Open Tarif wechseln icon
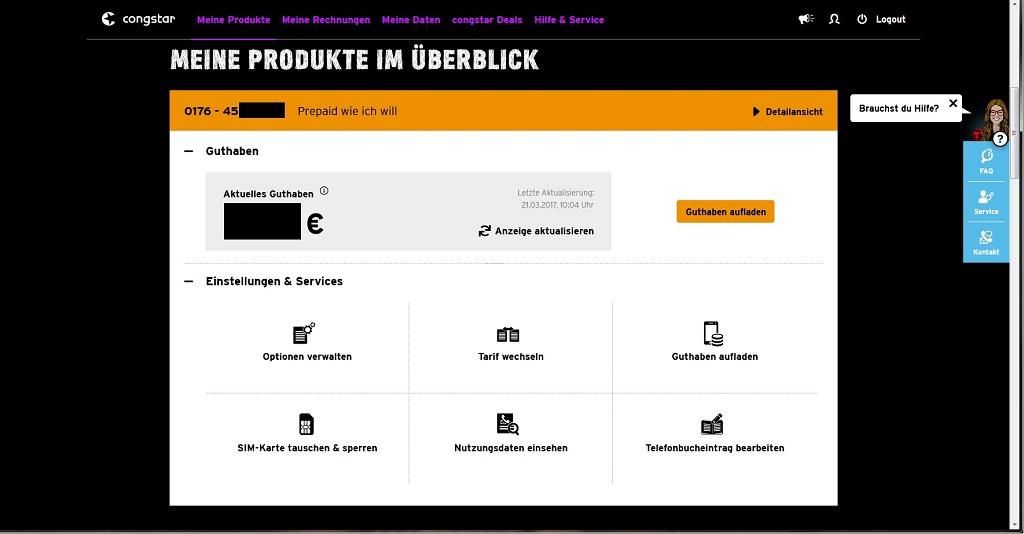The width and height of the screenshot is (1024, 534). pos(508,334)
